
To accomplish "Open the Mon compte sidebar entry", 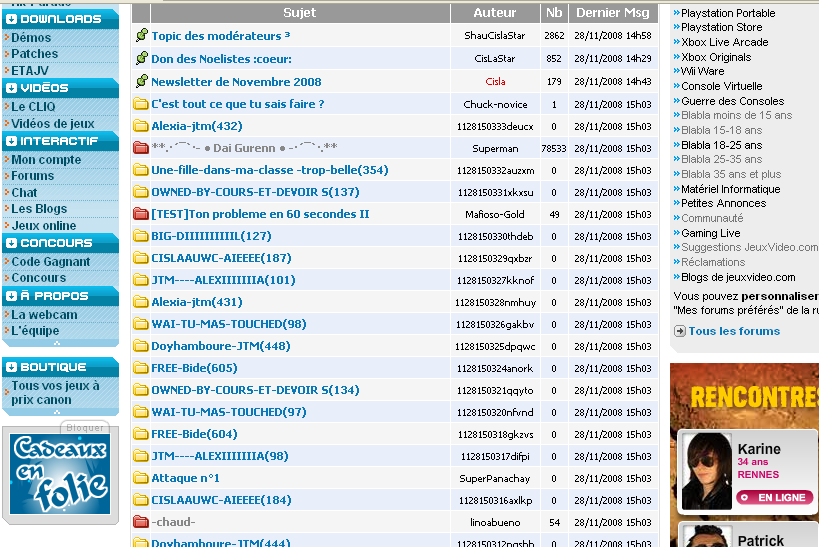I will (x=46, y=160).
